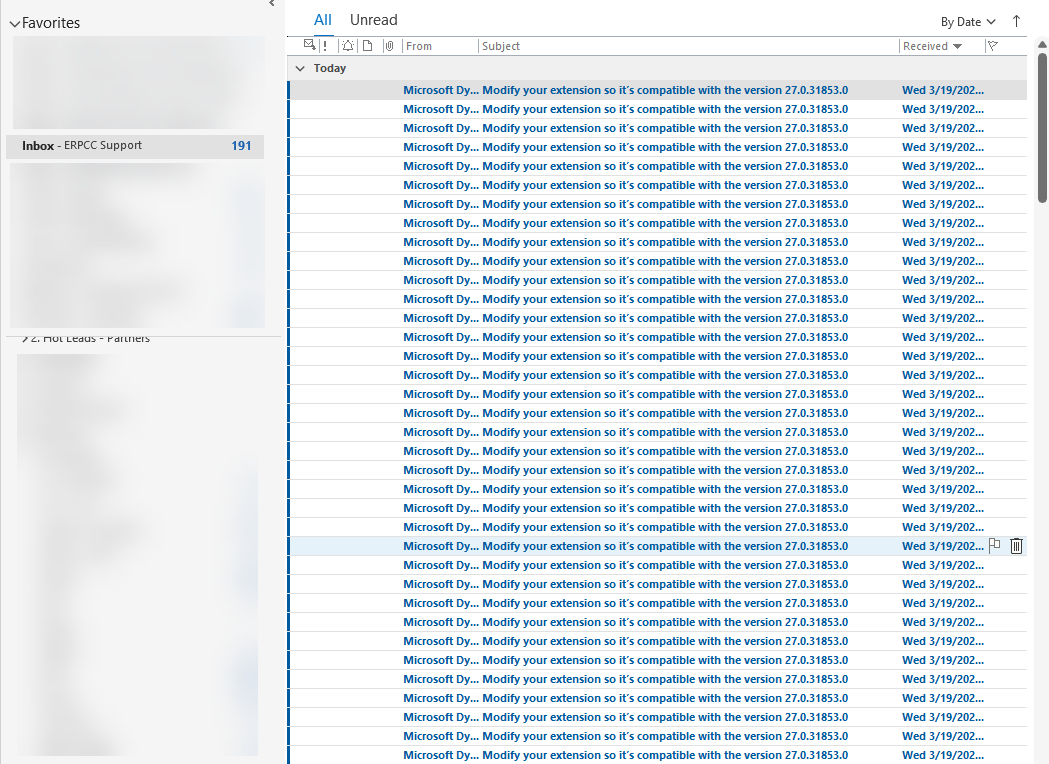Collapse the Favorites section
This screenshot has height=764, width=1049.
pos(15,24)
